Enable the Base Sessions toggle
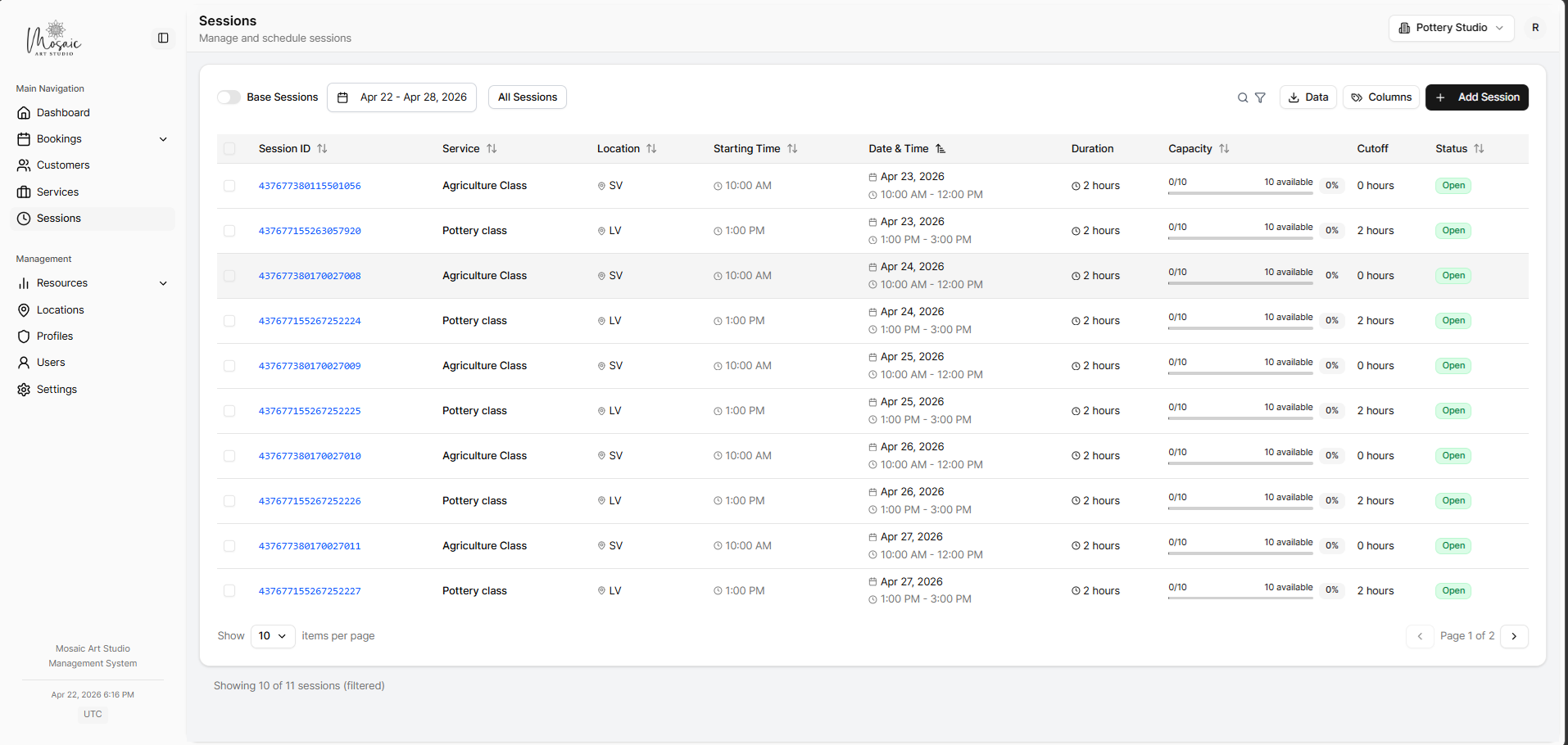Image resolution: width=1568 pixels, height=745 pixels. 229,97
